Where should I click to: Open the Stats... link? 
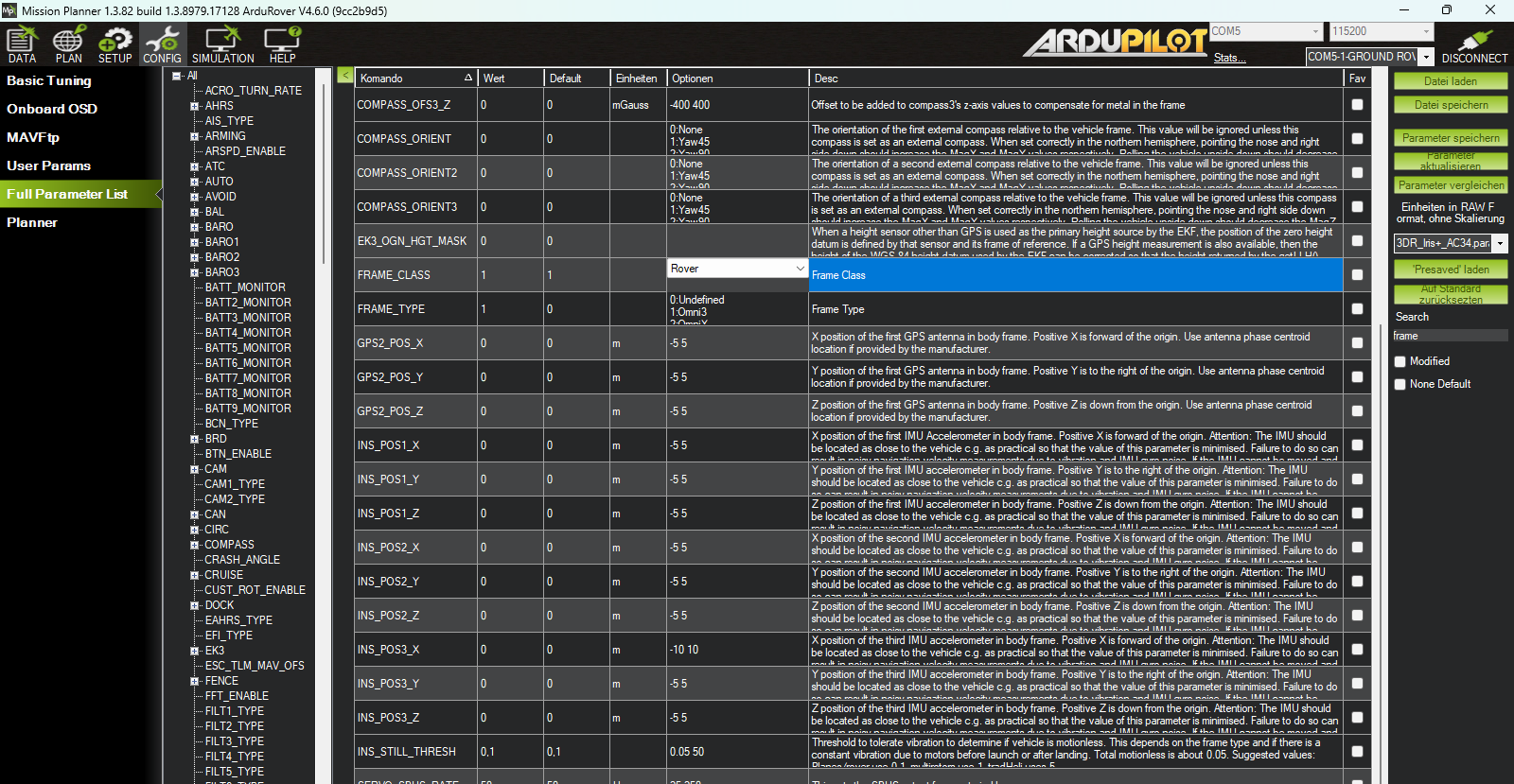tap(1229, 58)
